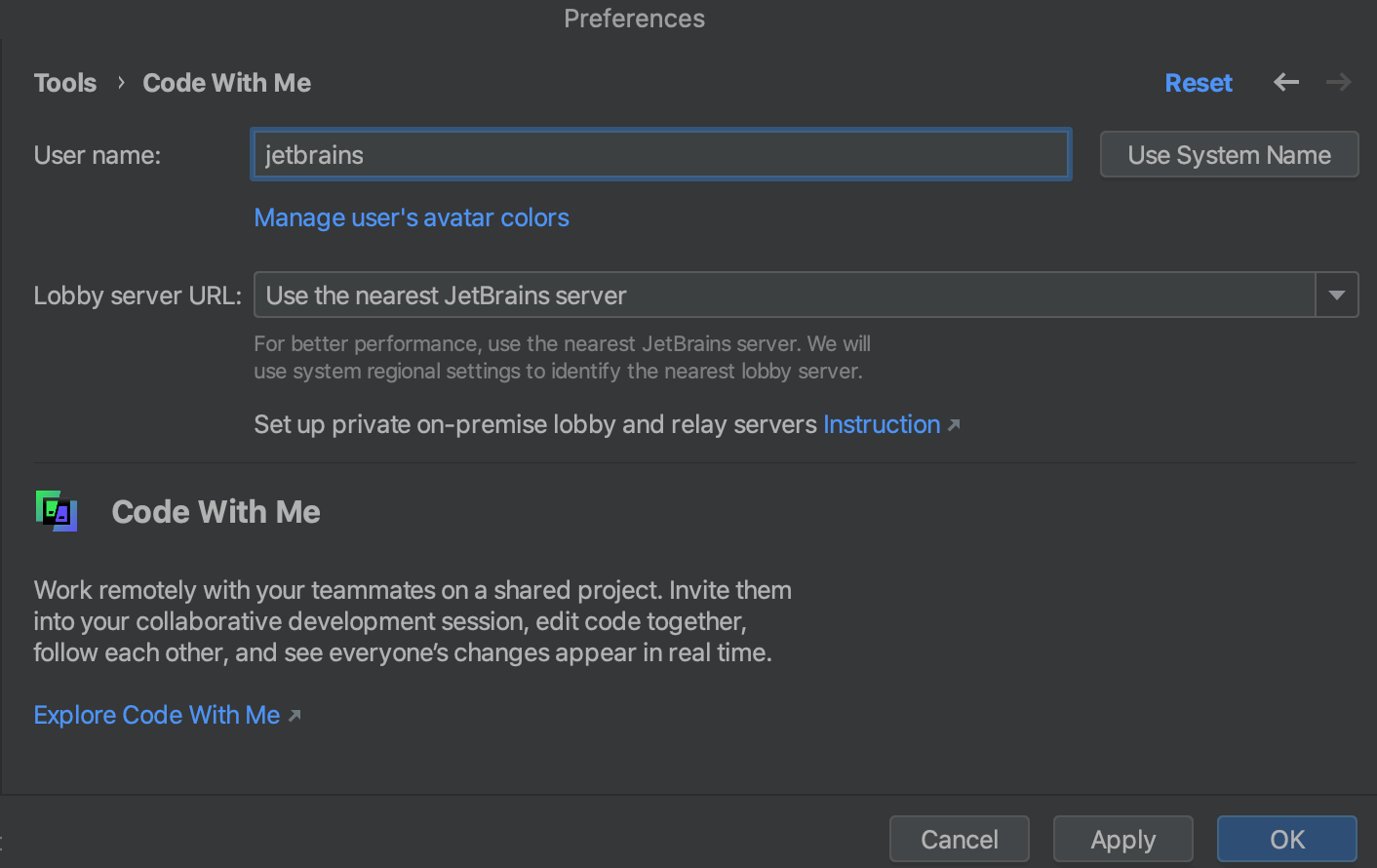Cancel the Preferences dialog
This screenshot has height=868, width=1377.
pyautogui.click(x=959, y=839)
